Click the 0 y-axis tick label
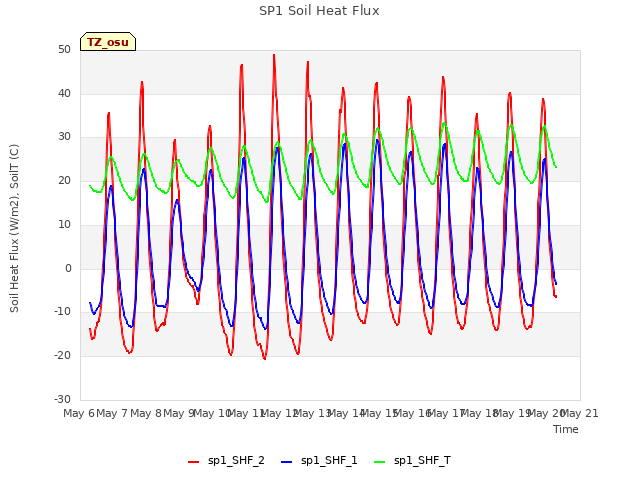Viewport: 640px width, 480px height. click(68, 269)
